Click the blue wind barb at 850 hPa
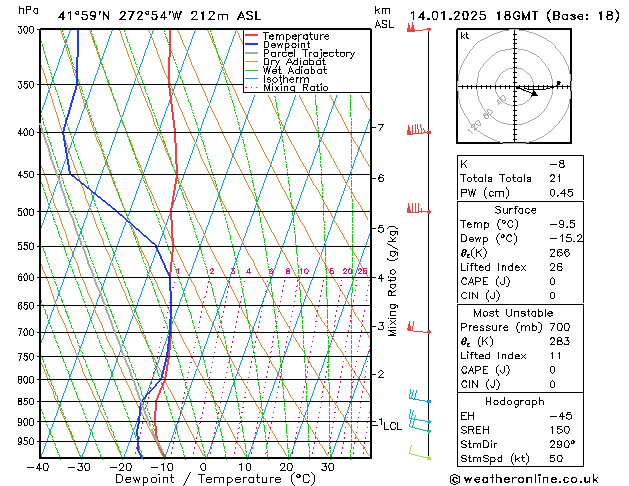629x486 pixels. [x=420, y=396]
